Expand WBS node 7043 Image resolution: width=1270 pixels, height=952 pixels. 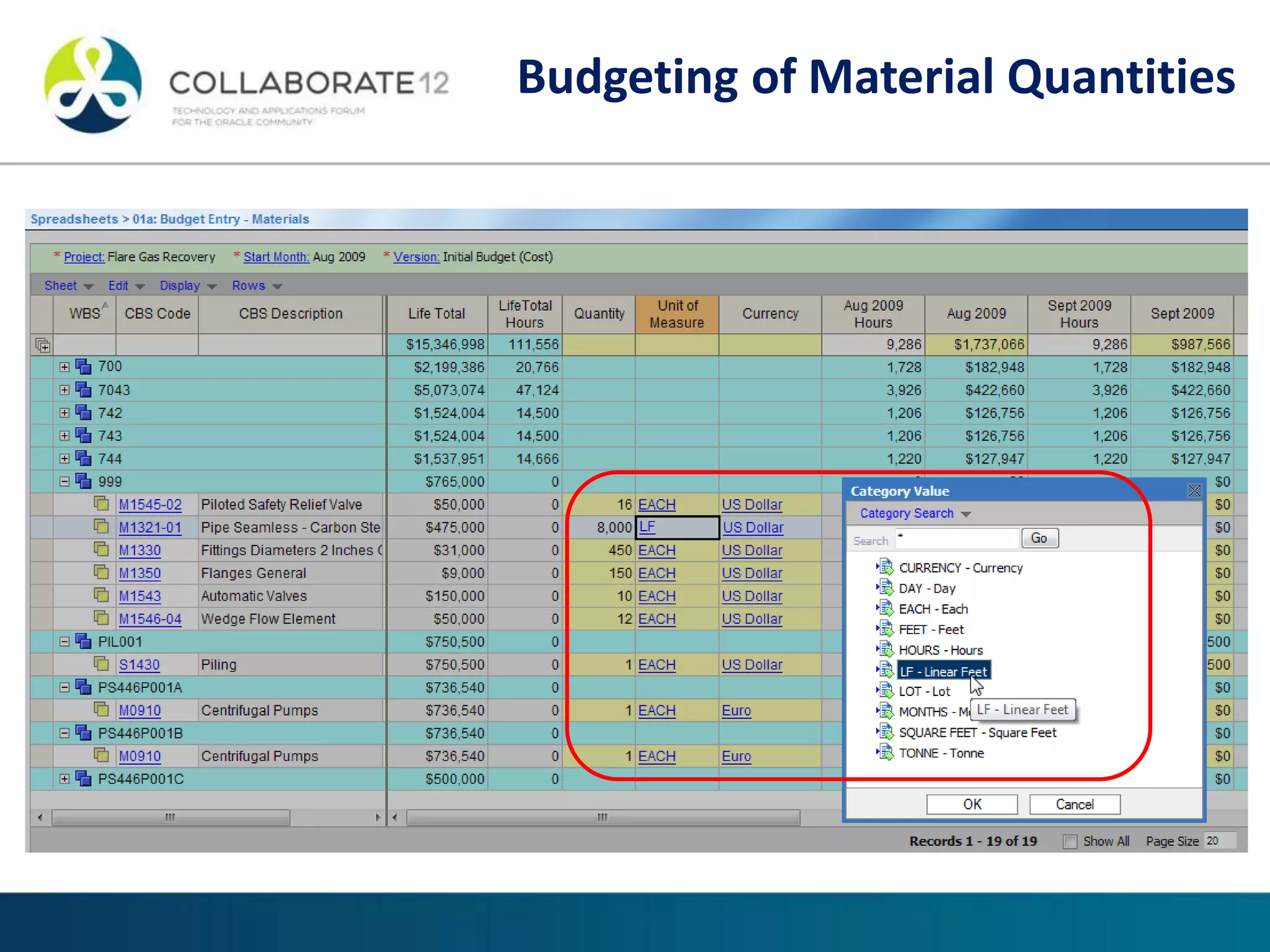64,390
